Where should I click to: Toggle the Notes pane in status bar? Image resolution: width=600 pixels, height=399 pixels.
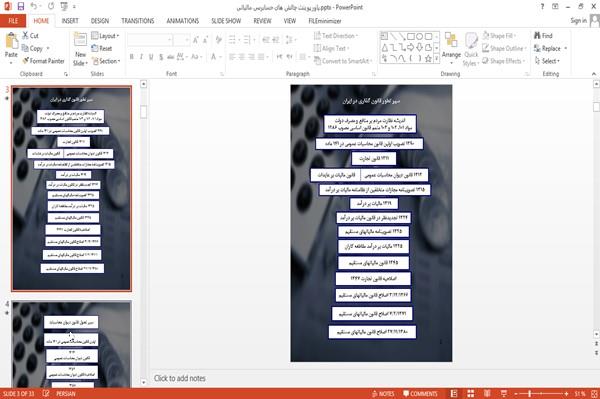[383, 394]
